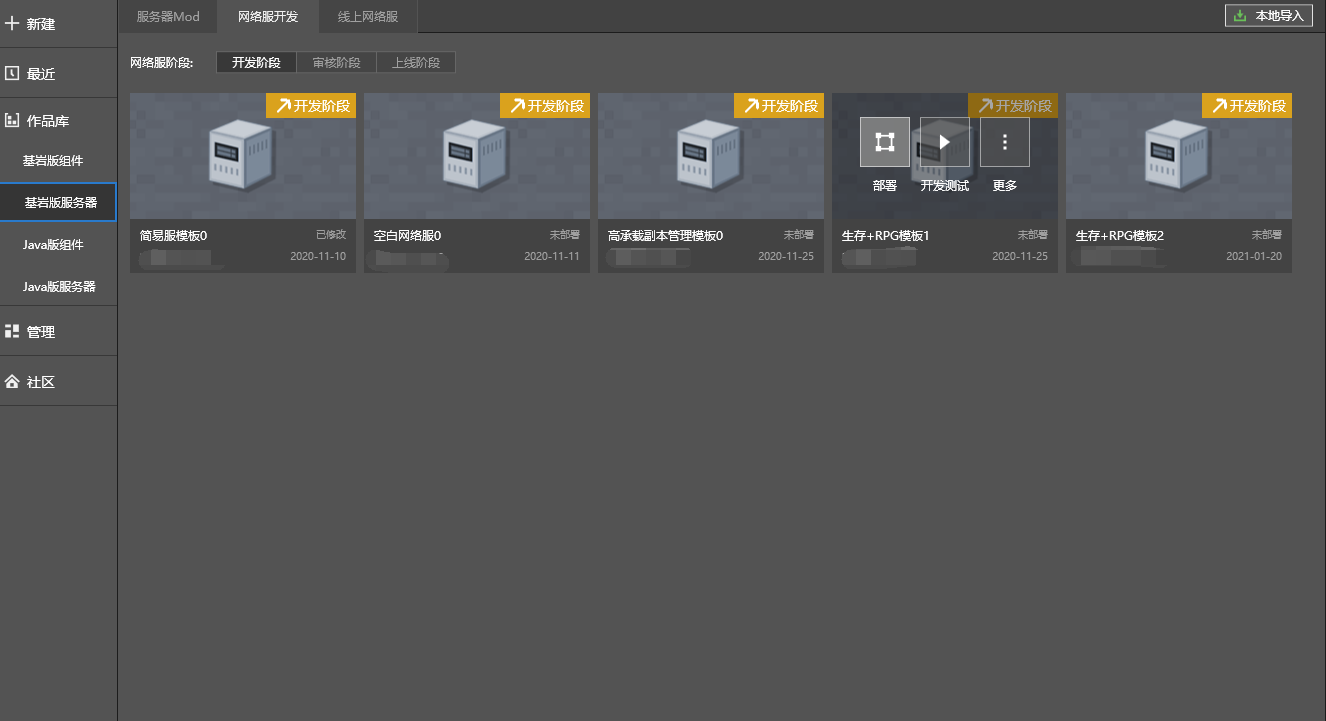Click 开发阶段 badge on 空白网络服0
Image resolution: width=1326 pixels, height=721 pixels.
[x=545, y=106]
